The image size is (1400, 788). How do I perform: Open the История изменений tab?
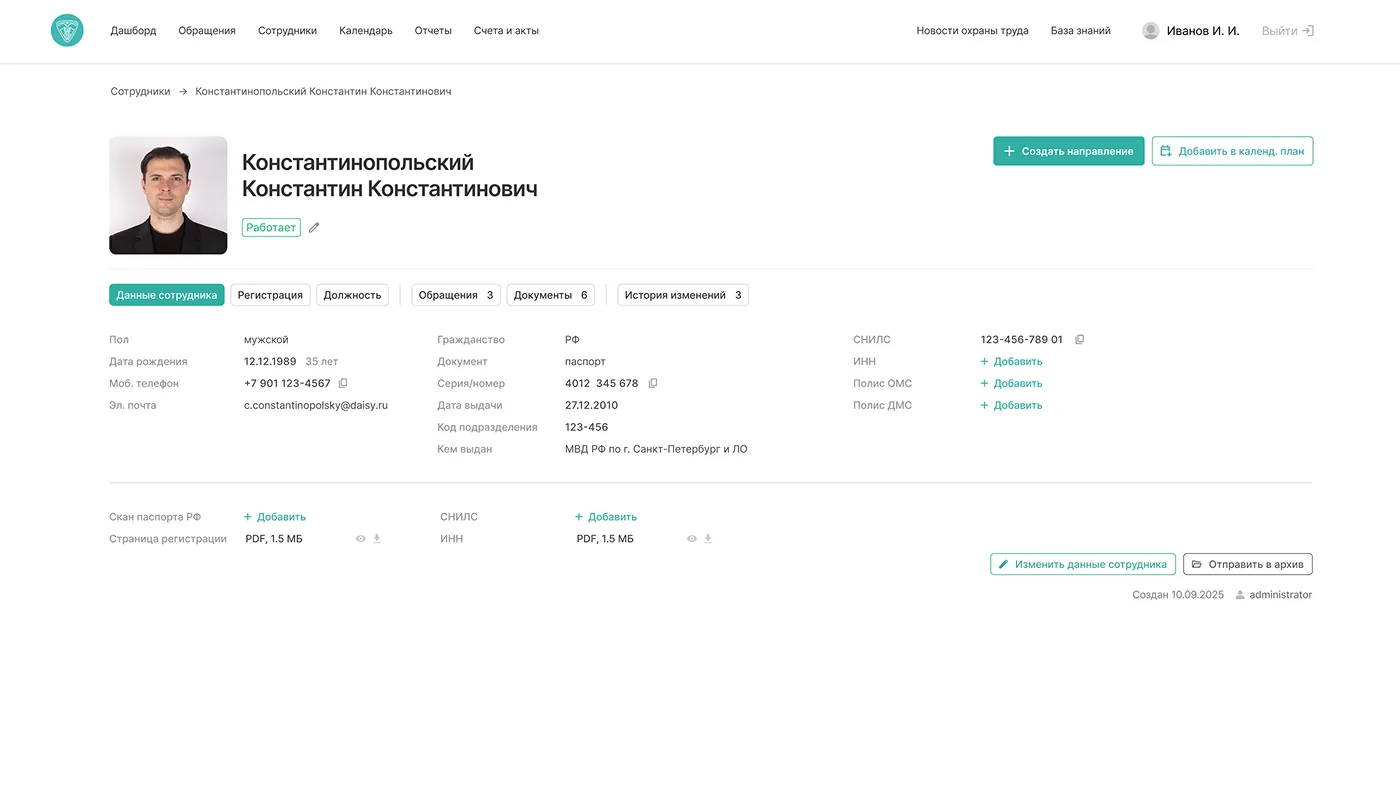(x=682, y=295)
